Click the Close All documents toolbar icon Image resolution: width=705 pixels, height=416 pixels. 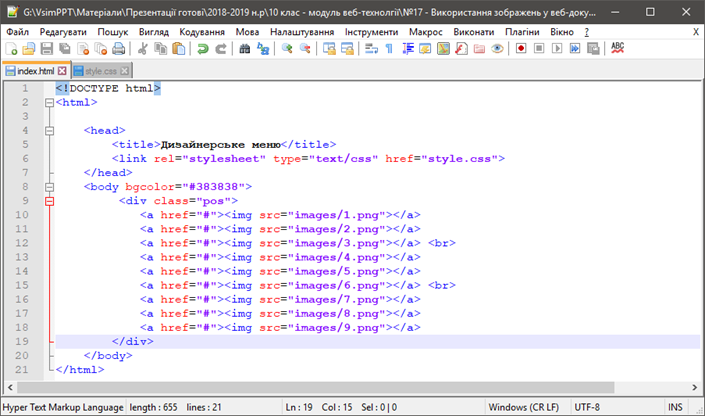click(x=101, y=49)
